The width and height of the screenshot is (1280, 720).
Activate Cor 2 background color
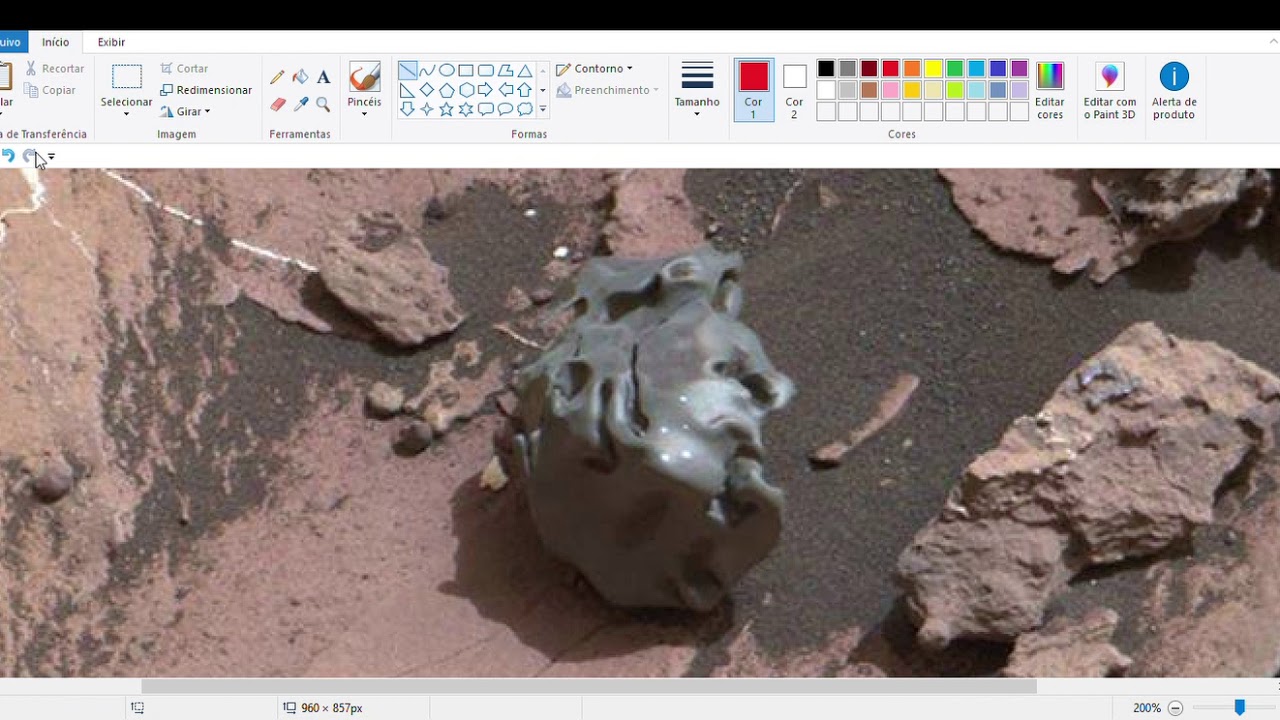coord(794,89)
